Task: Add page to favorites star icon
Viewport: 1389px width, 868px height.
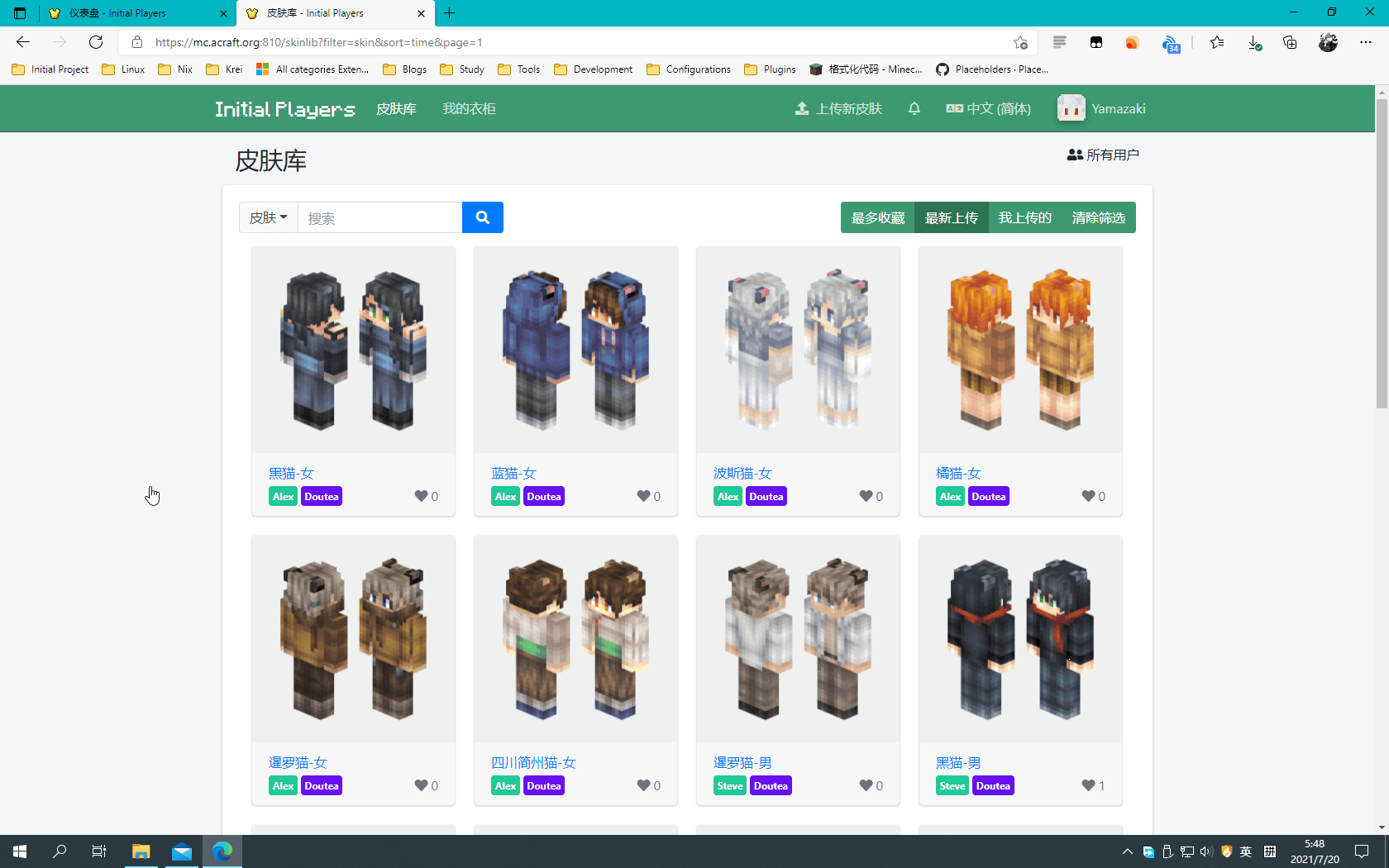Action: (x=1020, y=42)
